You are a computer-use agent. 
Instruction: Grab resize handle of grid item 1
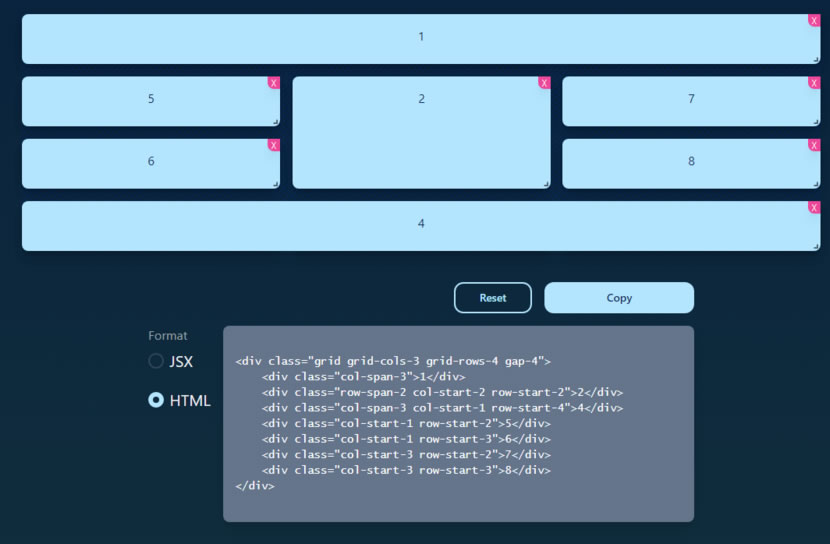pos(816,59)
